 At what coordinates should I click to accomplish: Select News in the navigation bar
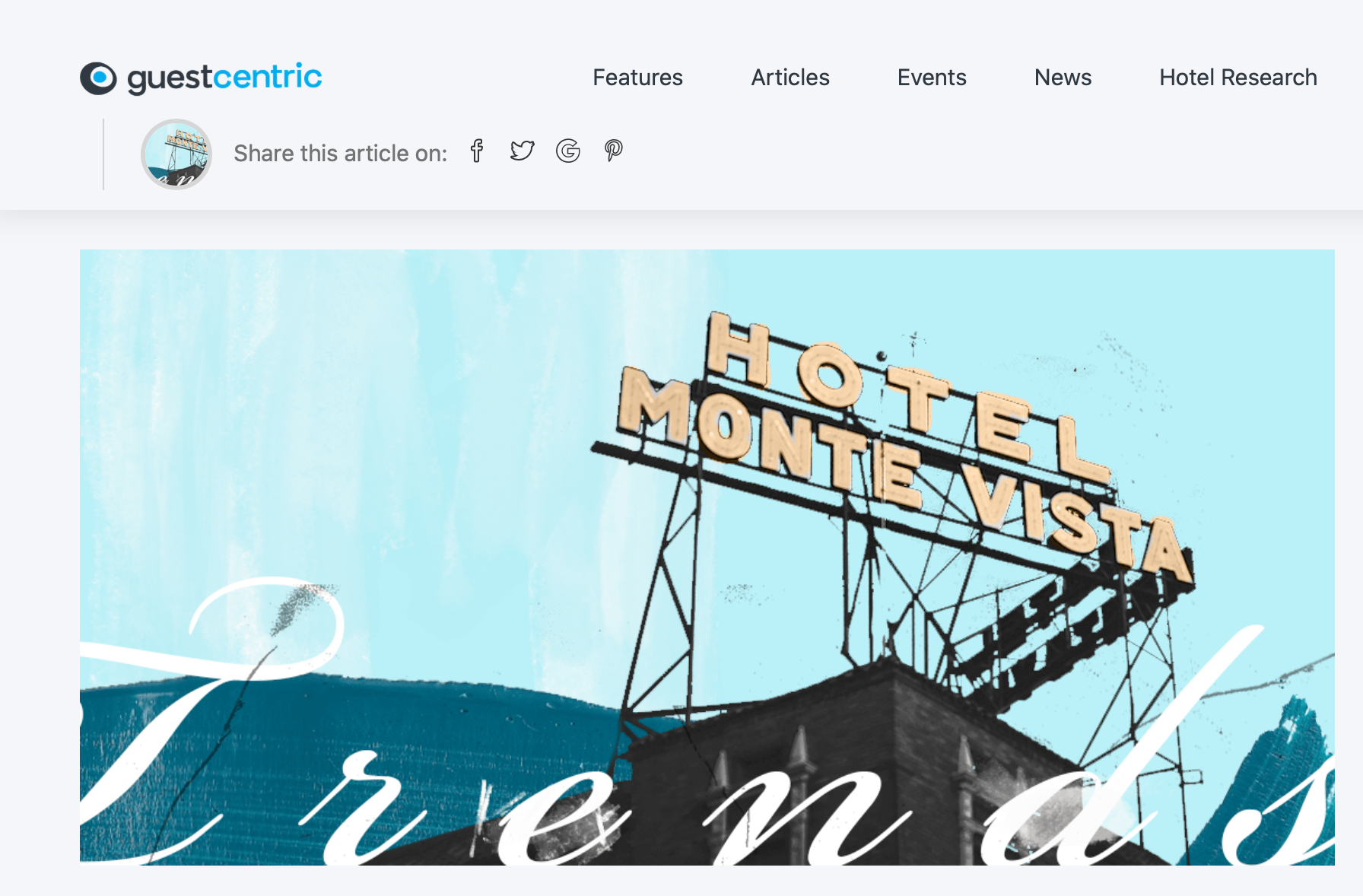click(x=1063, y=78)
